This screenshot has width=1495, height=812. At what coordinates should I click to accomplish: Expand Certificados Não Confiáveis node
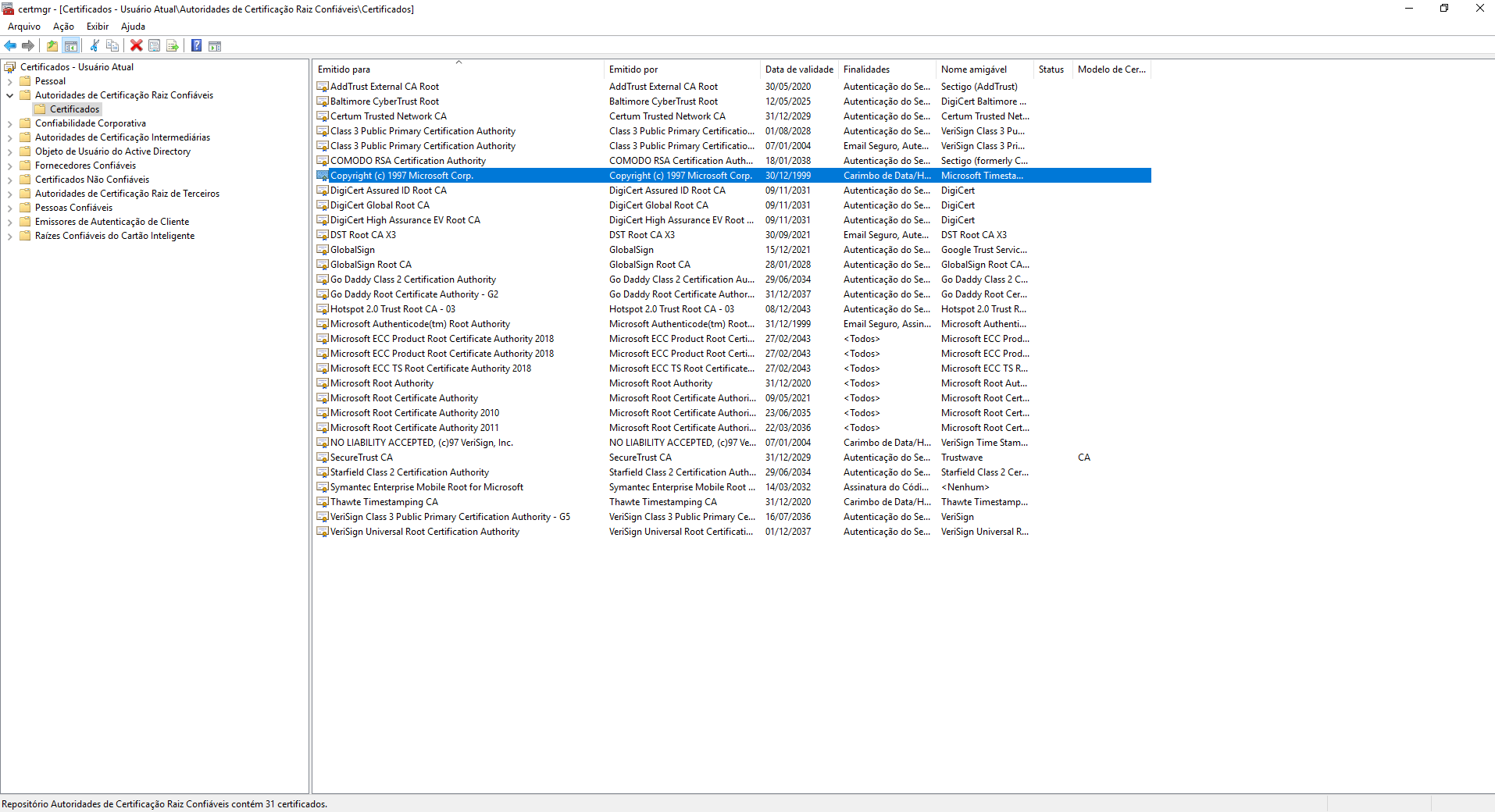click(x=9, y=180)
